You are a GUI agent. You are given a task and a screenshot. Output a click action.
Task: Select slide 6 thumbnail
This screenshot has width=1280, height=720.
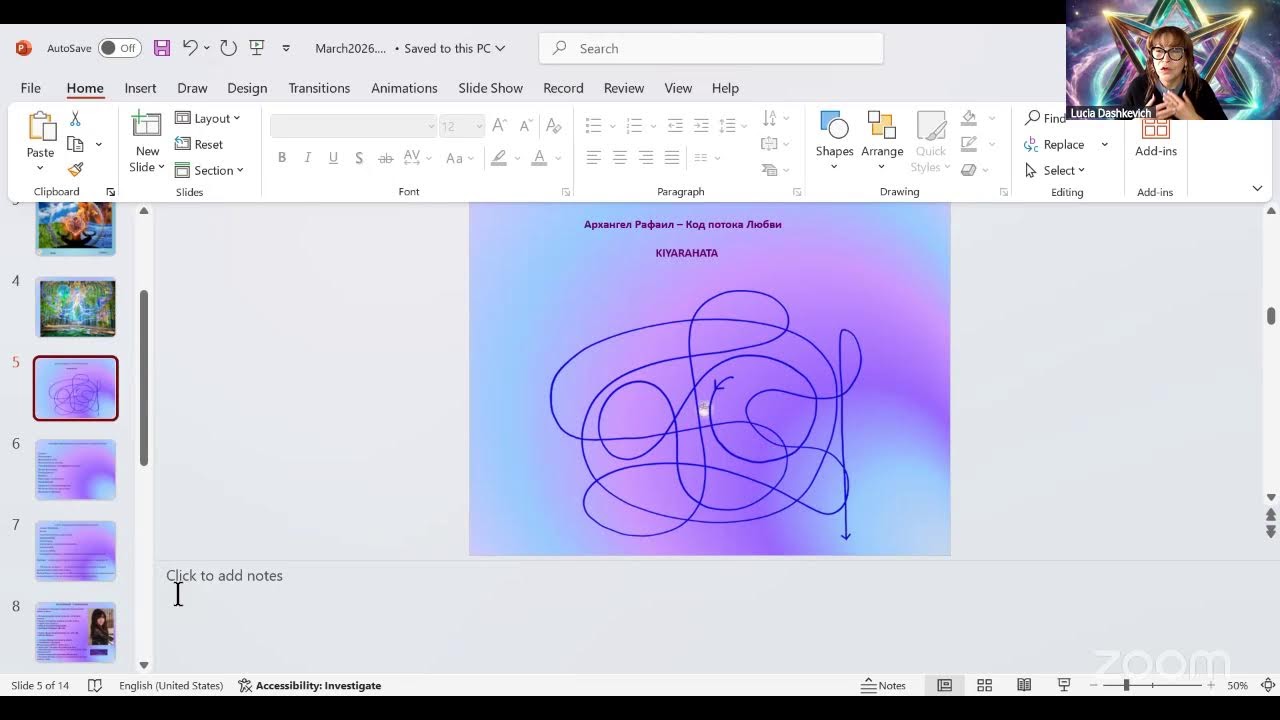(x=76, y=469)
